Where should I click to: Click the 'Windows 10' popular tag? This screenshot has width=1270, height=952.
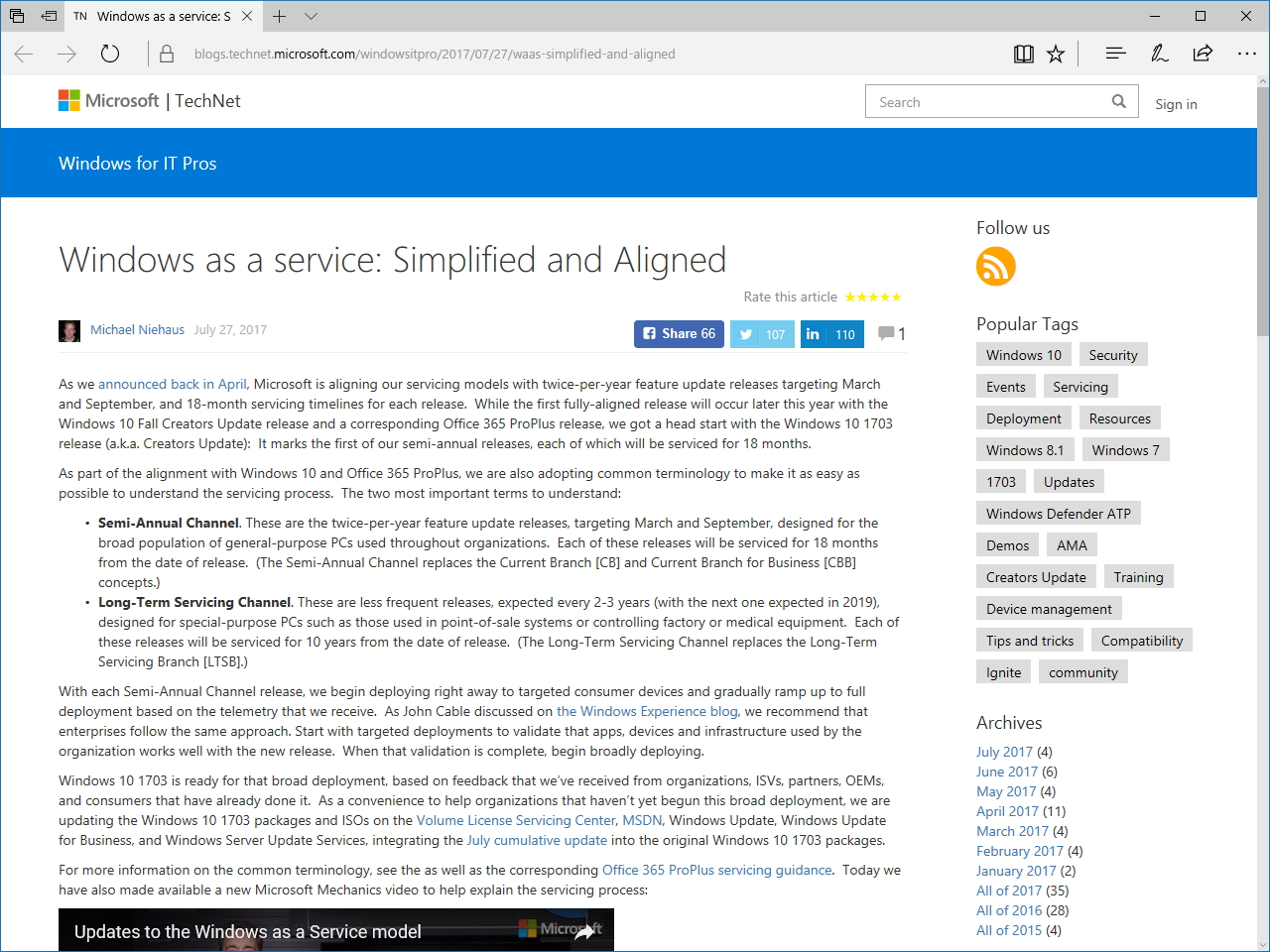click(1023, 354)
